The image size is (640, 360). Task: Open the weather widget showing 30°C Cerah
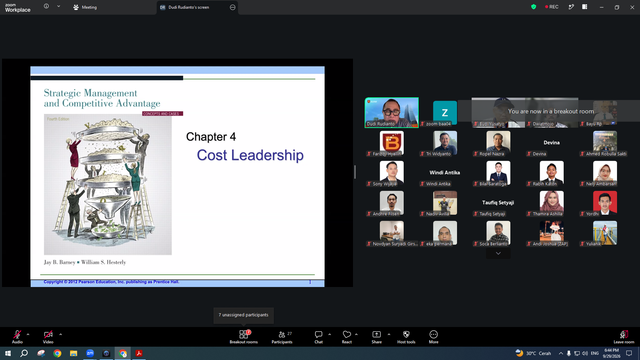(x=533, y=353)
